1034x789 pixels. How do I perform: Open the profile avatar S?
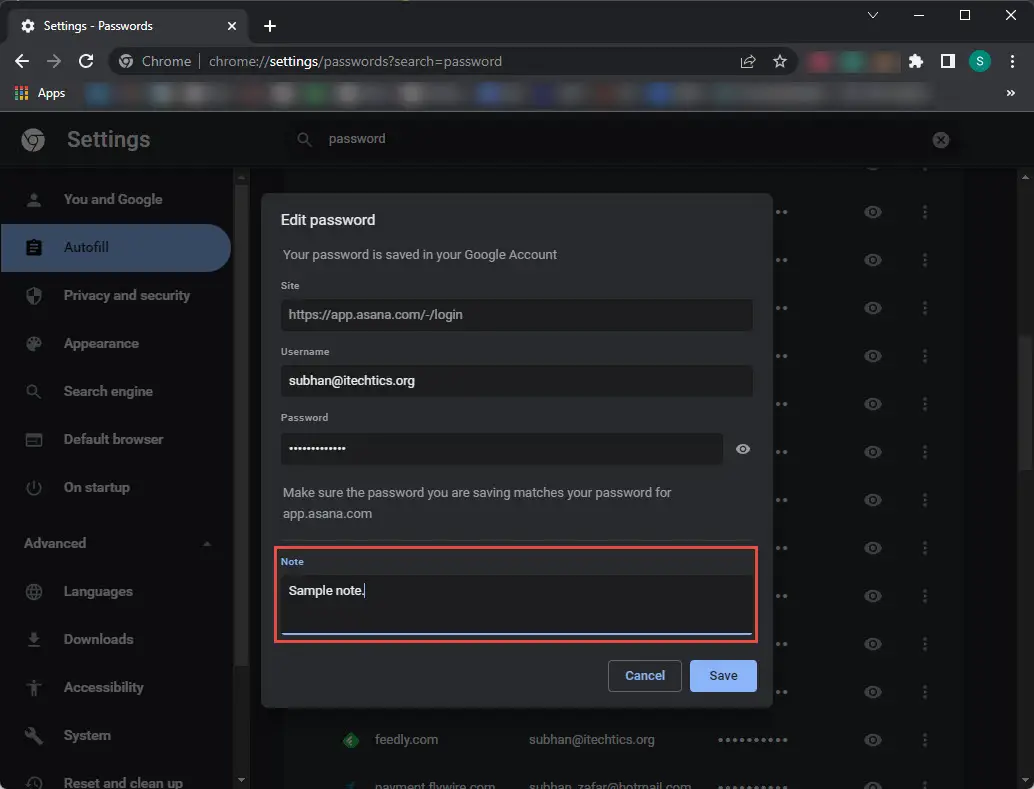(x=979, y=61)
